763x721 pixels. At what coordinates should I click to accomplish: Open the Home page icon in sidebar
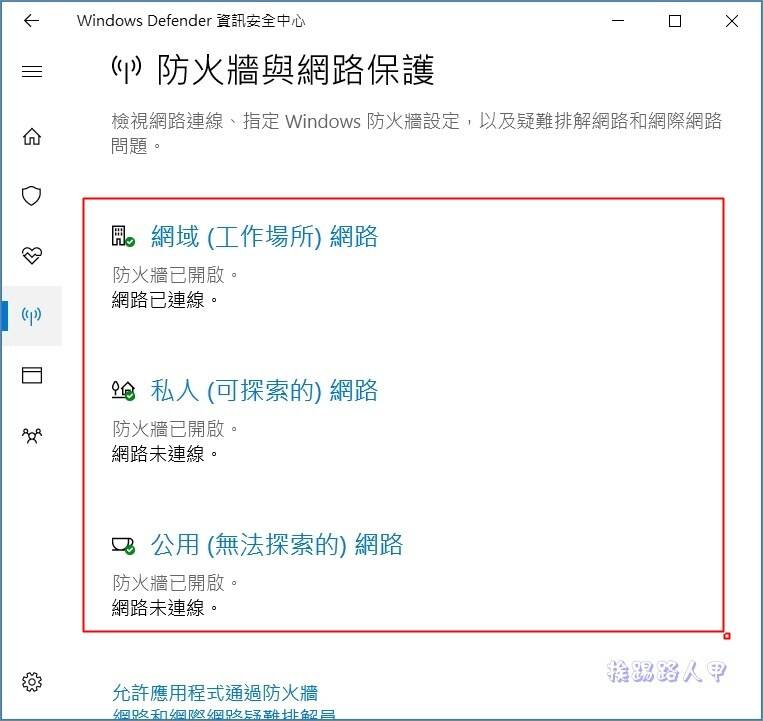point(32,136)
